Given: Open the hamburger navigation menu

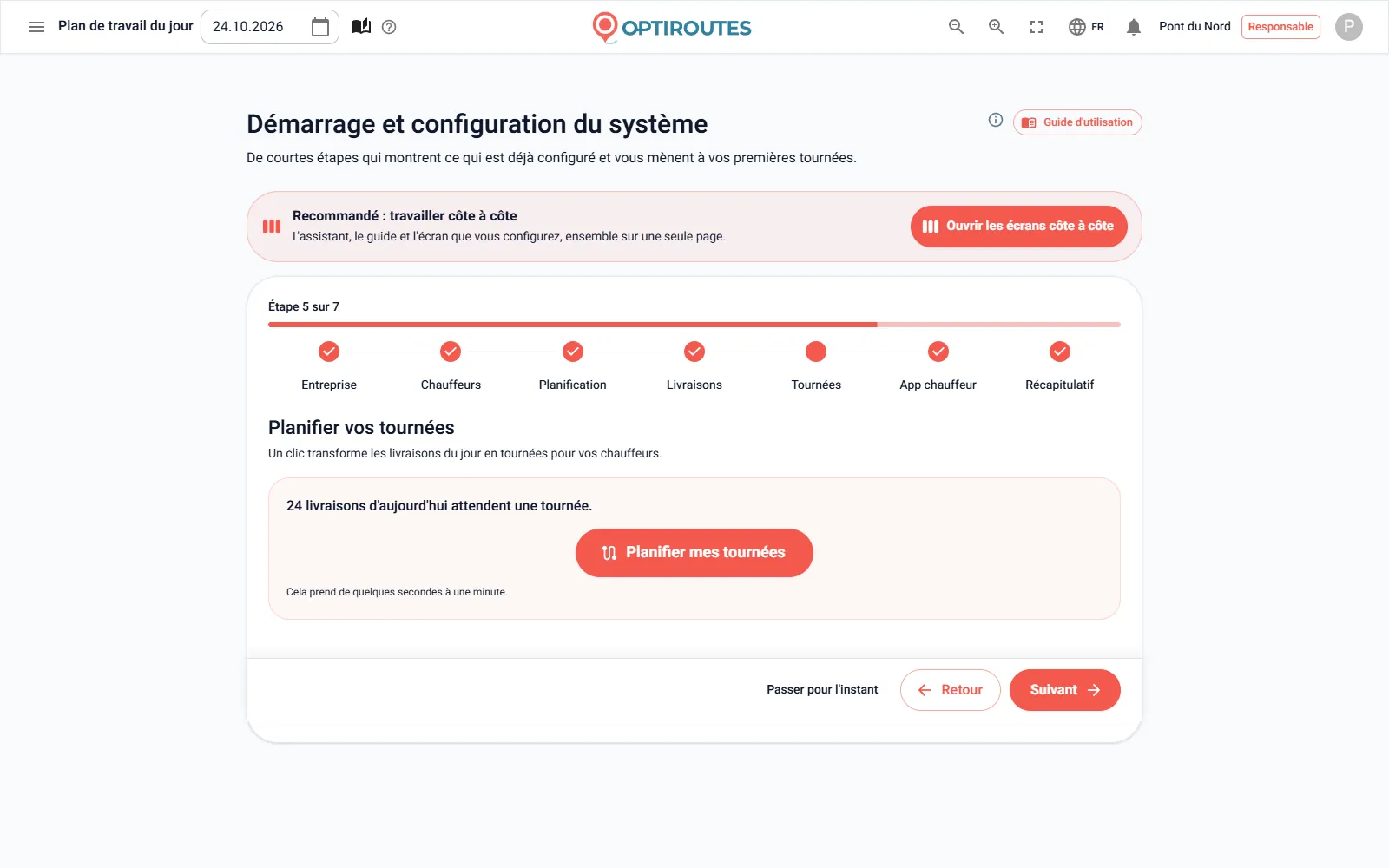Looking at the screenshot, I should 36,27.
